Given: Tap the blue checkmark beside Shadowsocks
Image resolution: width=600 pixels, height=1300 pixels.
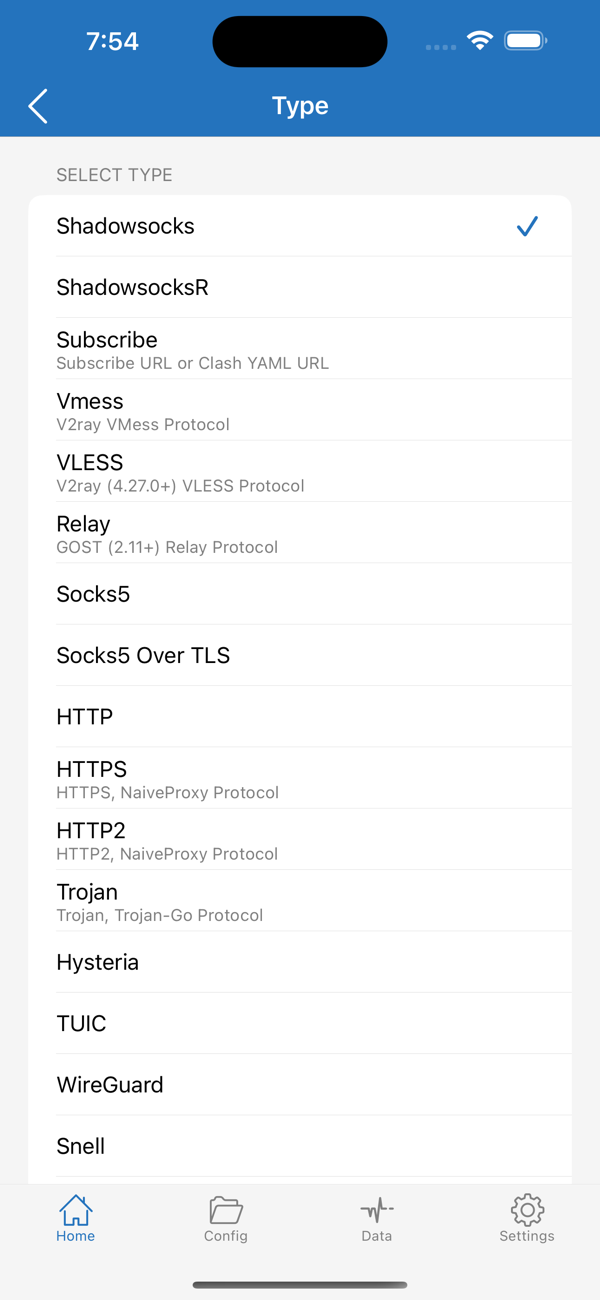Looking at the screenshot, I should tap(527, 227).
